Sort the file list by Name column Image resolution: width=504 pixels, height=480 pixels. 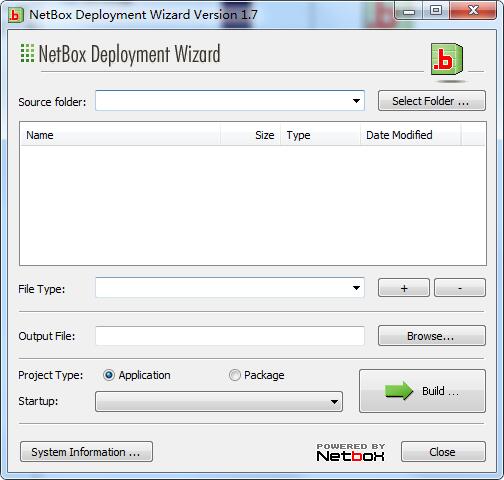pos(120,135)
